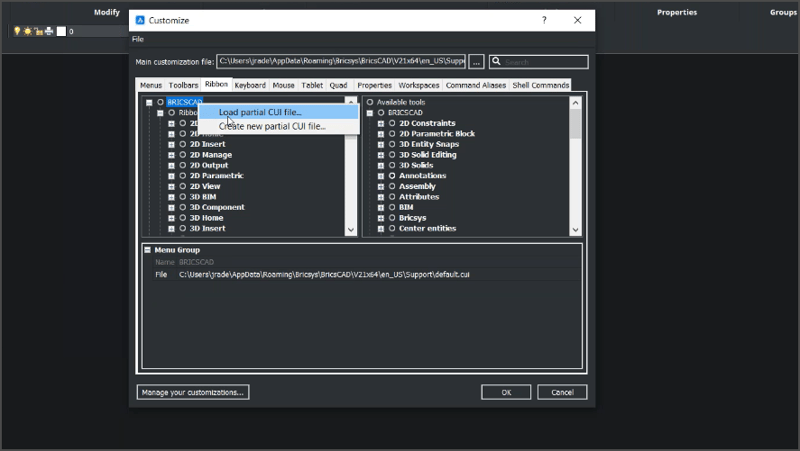Select BIM in available tools
The height and width of the screenshot is (451, 800).
406,207
